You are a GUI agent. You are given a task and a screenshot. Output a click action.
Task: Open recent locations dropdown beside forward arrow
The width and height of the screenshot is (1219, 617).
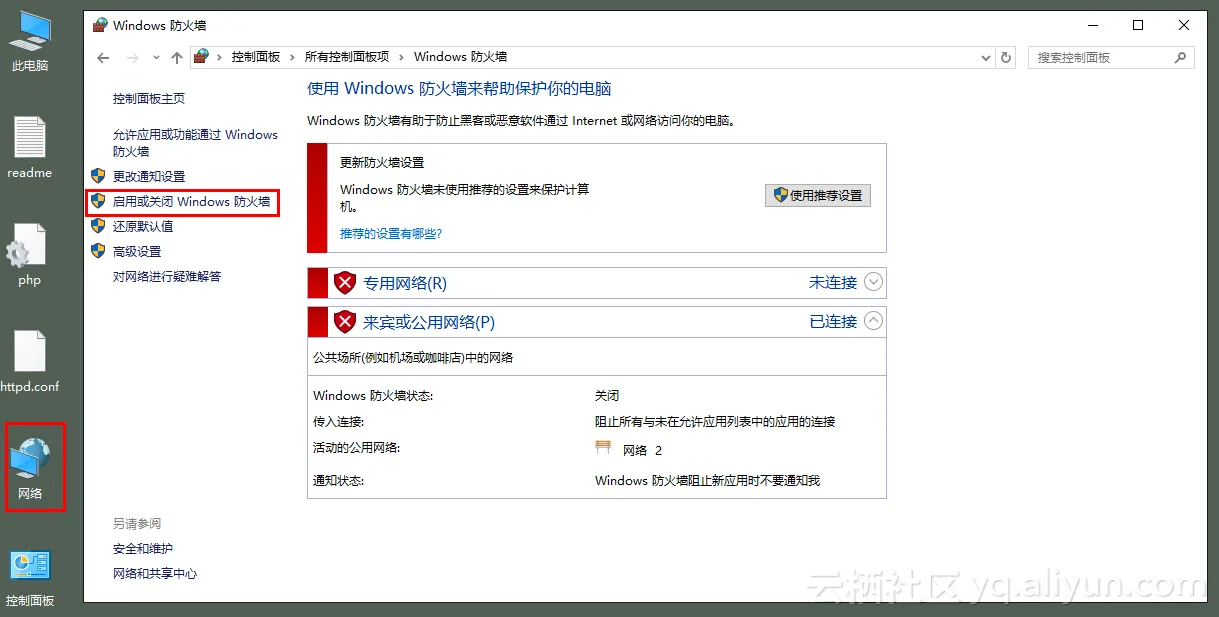tap(156, 58)
